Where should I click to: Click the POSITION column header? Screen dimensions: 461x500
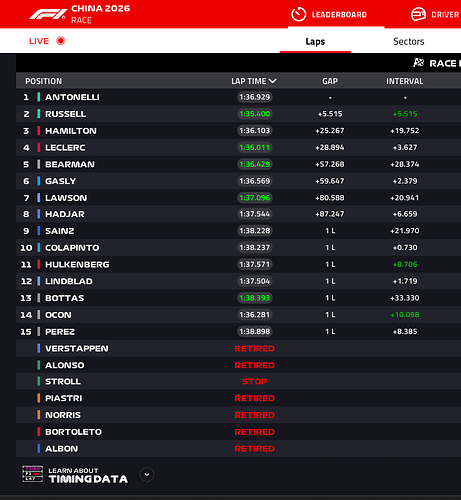coord(44,81)
